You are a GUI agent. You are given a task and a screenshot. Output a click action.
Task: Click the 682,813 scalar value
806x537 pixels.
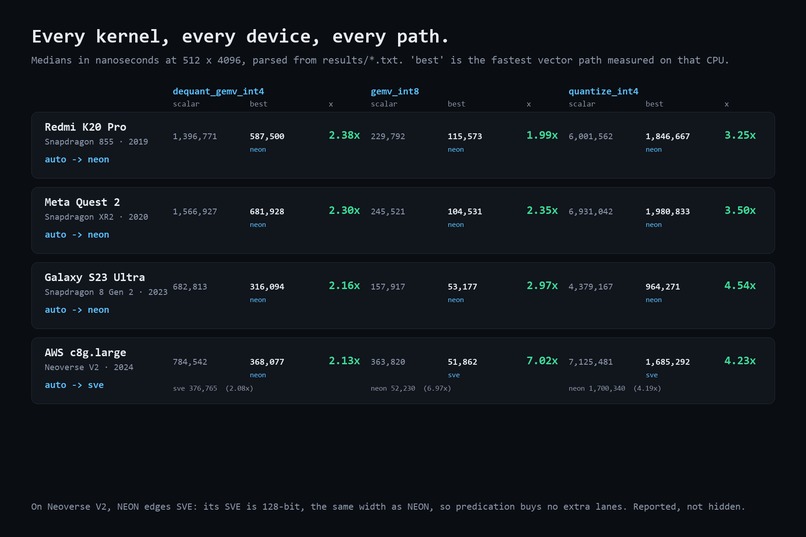190,286
